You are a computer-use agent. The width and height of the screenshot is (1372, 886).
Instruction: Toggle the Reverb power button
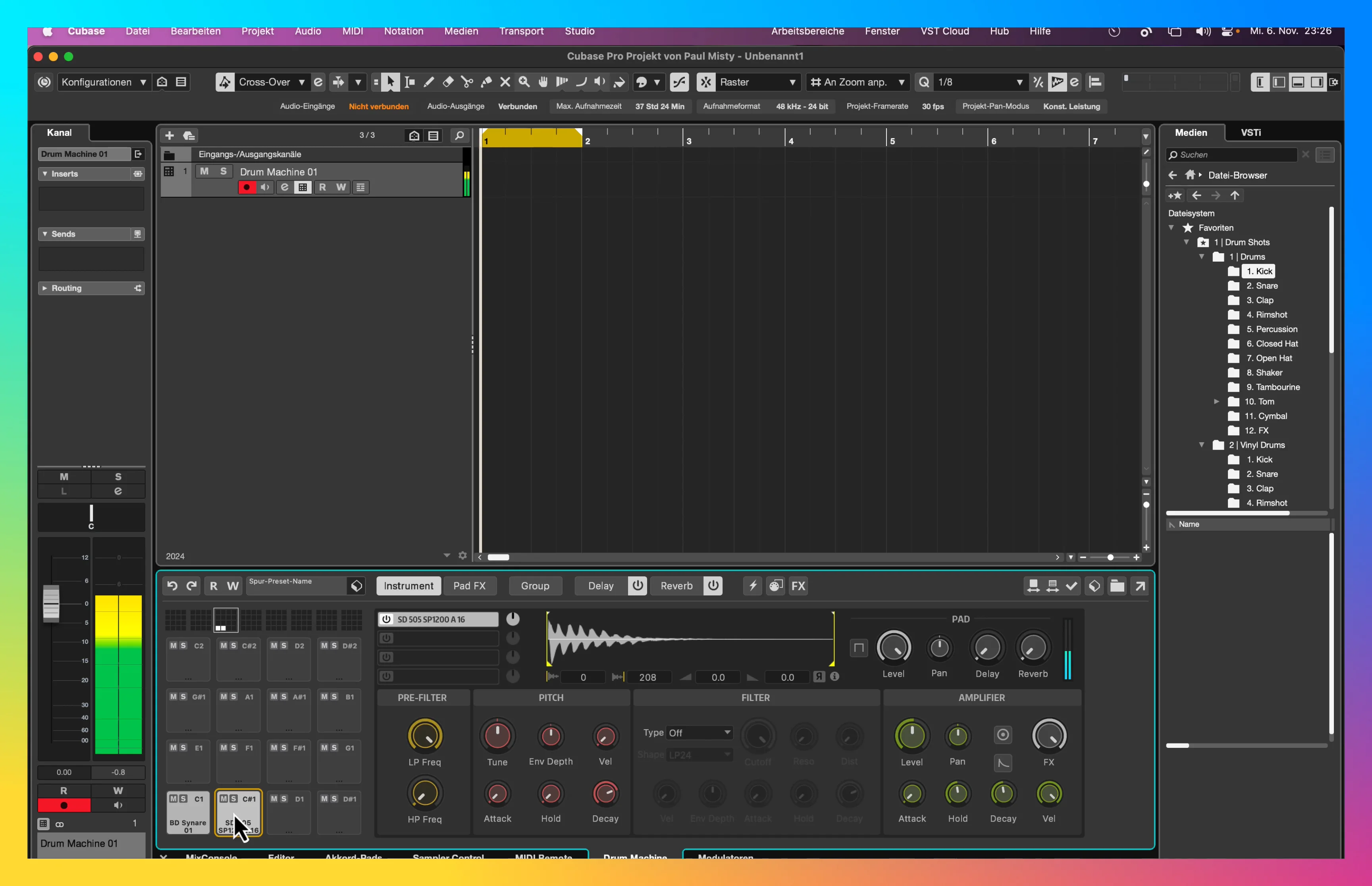click(x=713, y=586)
